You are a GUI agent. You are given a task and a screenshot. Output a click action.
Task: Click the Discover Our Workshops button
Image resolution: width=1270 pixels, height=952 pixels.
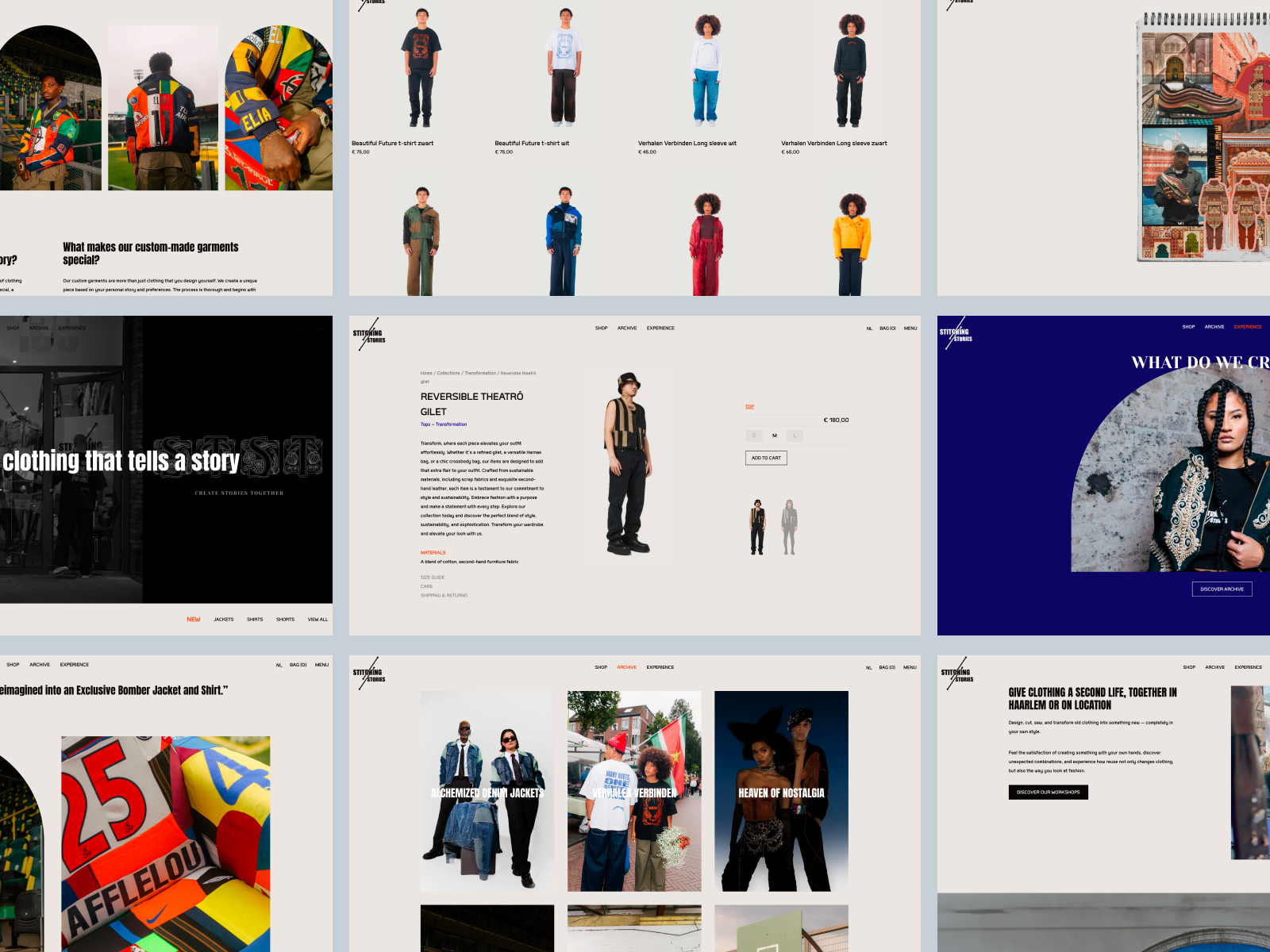[1048, 792]
